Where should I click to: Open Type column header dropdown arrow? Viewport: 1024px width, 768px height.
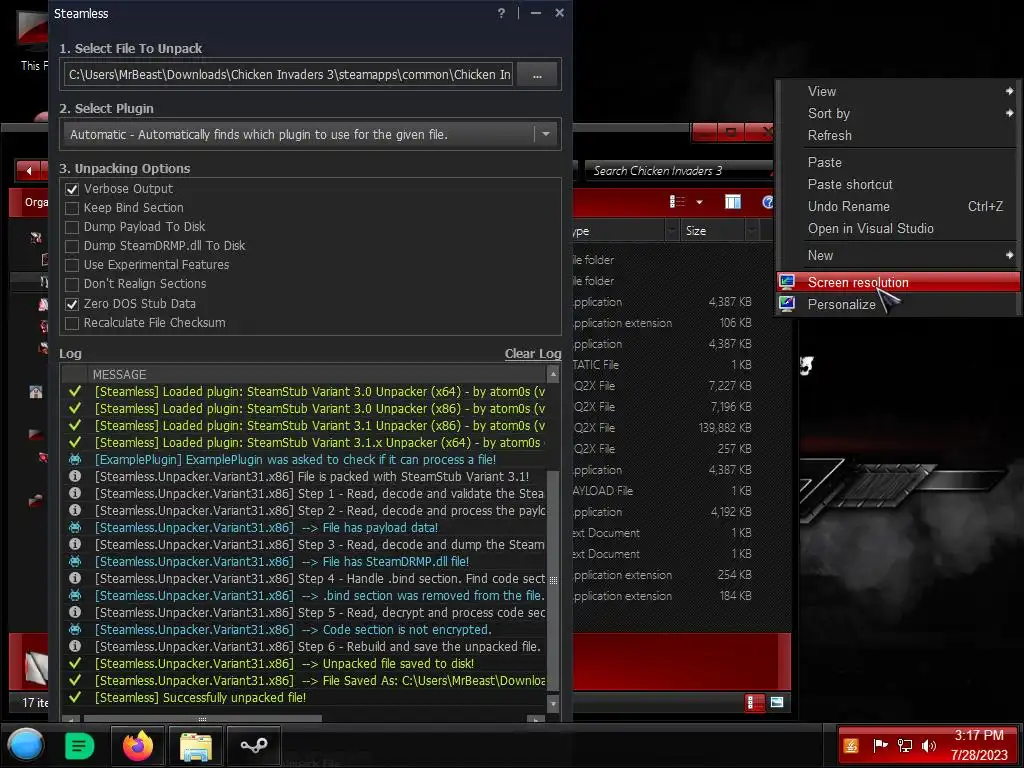pos(672,231)
